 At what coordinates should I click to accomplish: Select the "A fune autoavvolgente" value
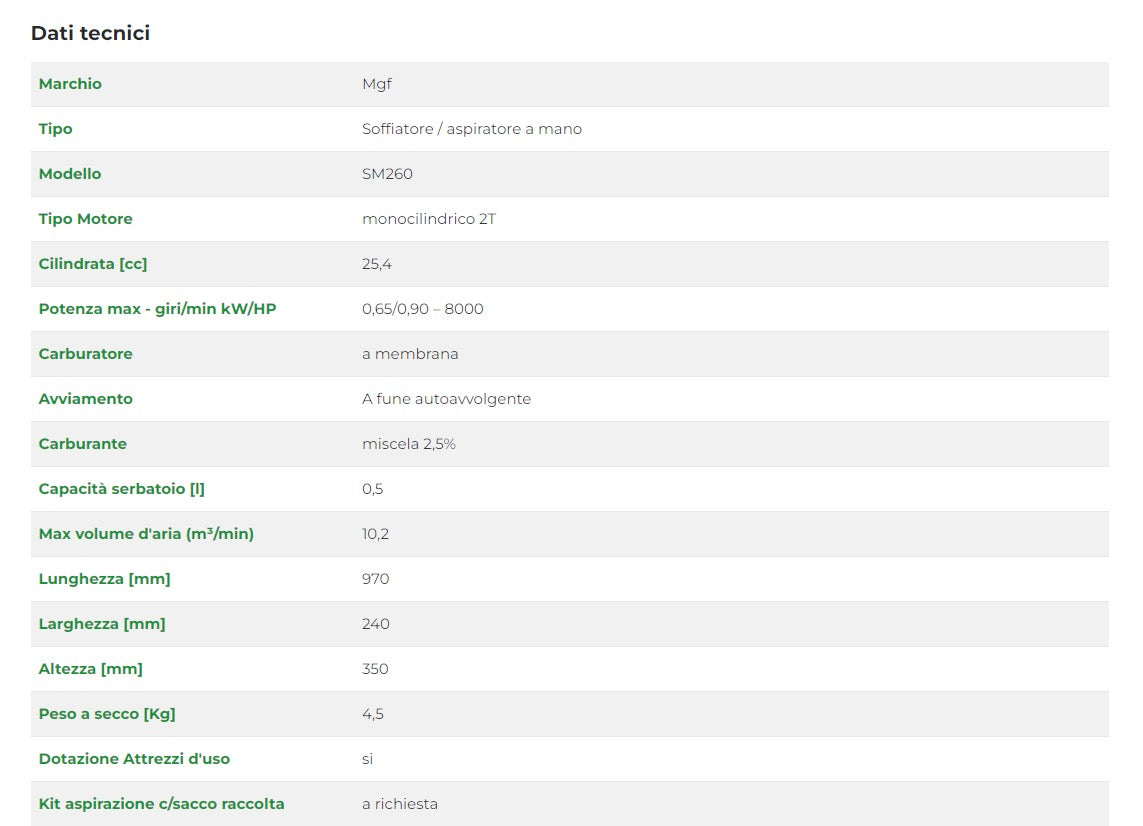click(446, 399)
